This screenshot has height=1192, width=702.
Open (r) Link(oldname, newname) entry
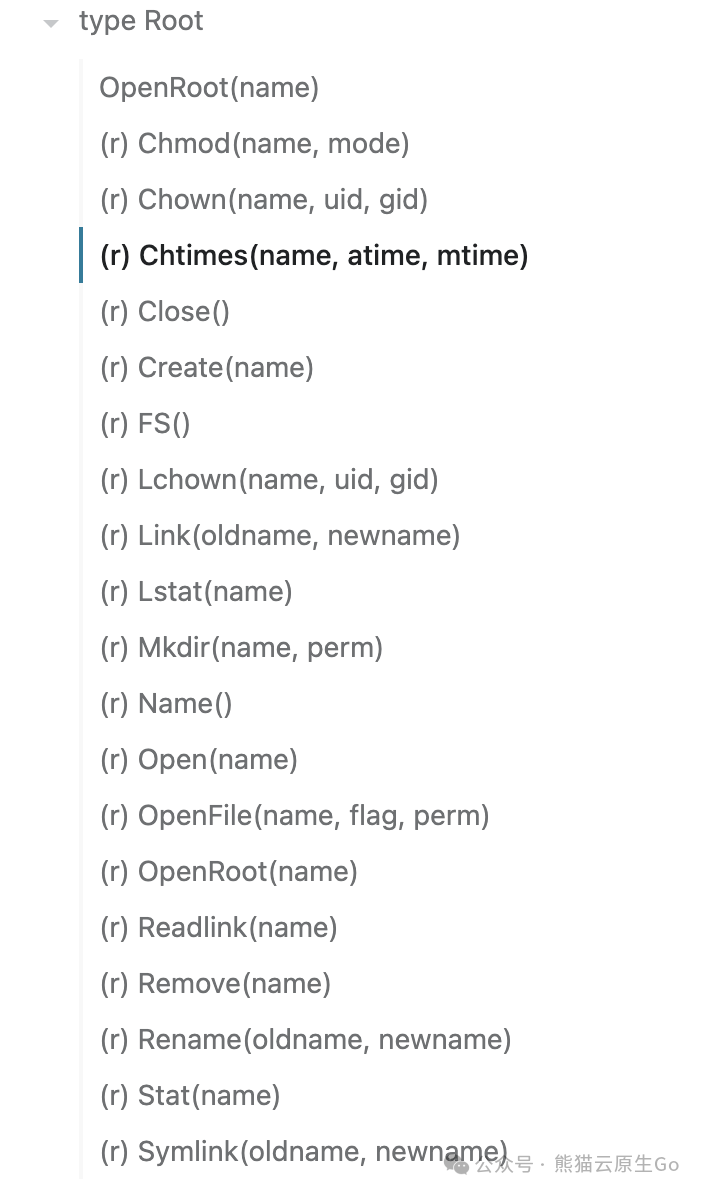point(280,536)
